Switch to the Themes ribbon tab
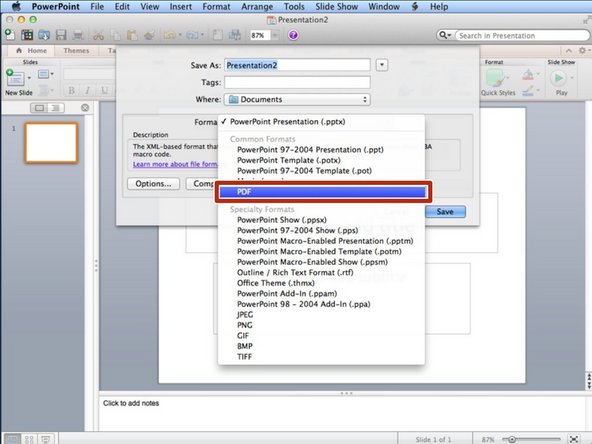 (x=76, y=51)
